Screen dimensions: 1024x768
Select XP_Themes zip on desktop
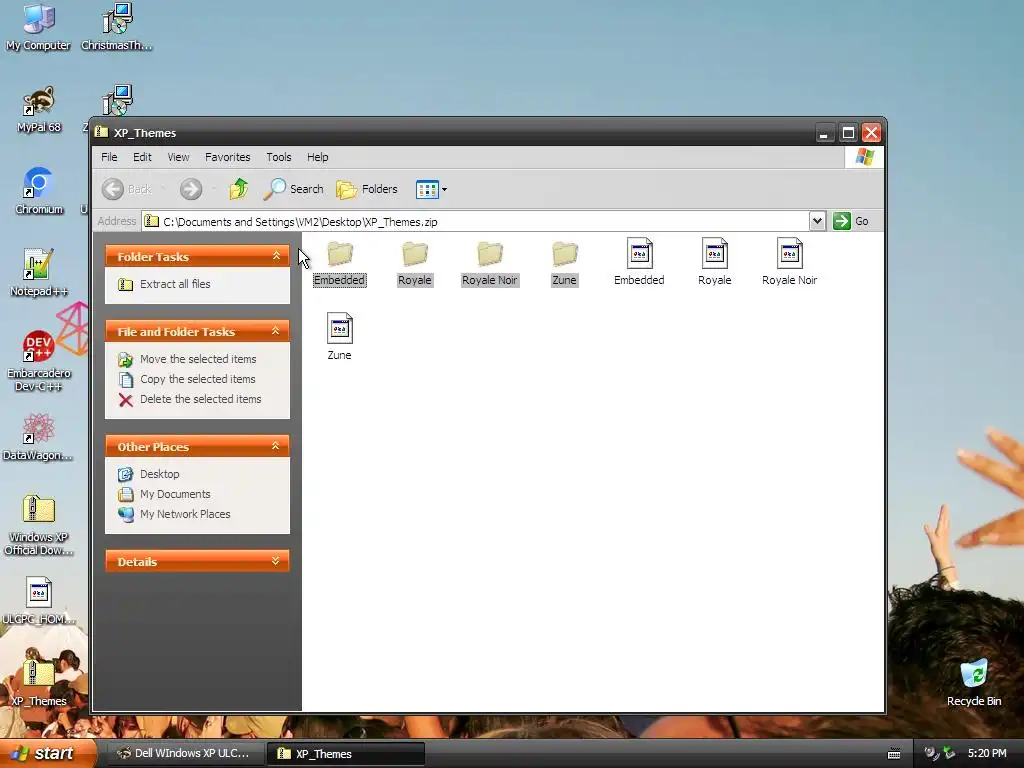39,683
